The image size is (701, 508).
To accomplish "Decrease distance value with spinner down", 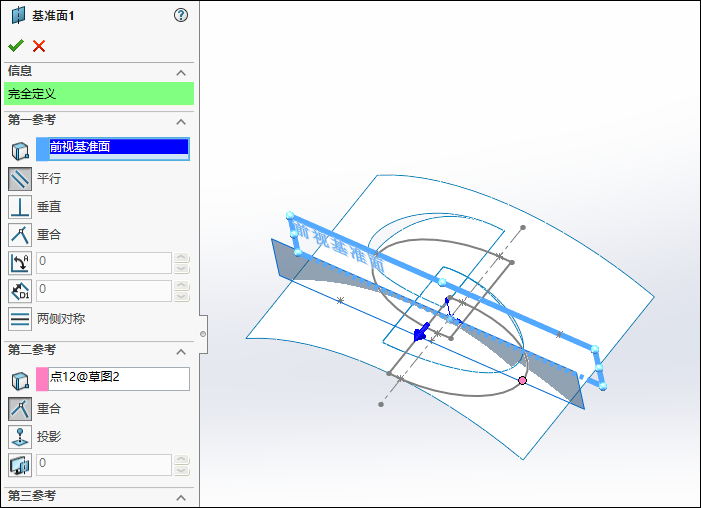I will [x=182, y=296].
